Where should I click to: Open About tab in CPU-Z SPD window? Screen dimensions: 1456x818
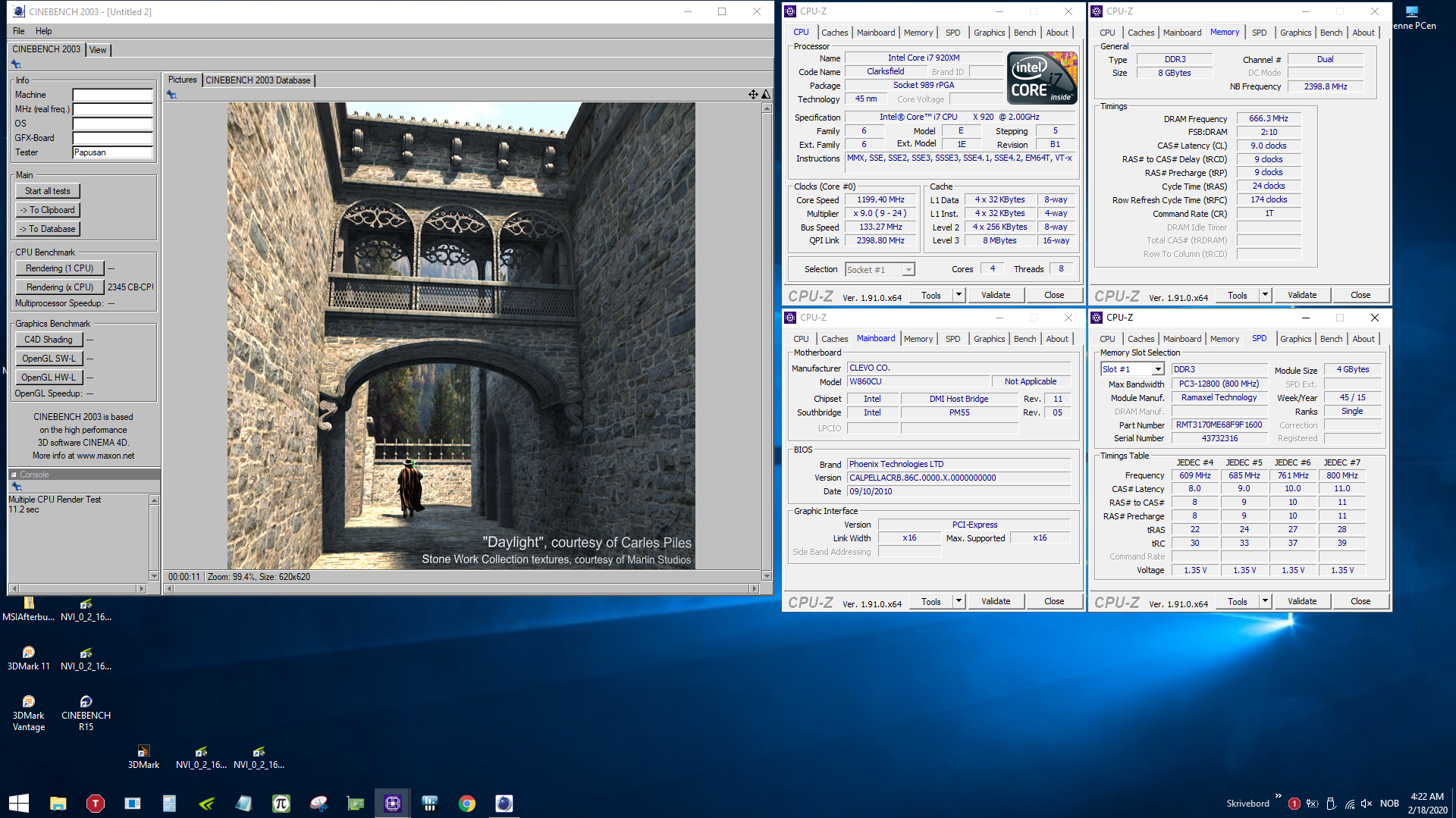pos(1363,339)
